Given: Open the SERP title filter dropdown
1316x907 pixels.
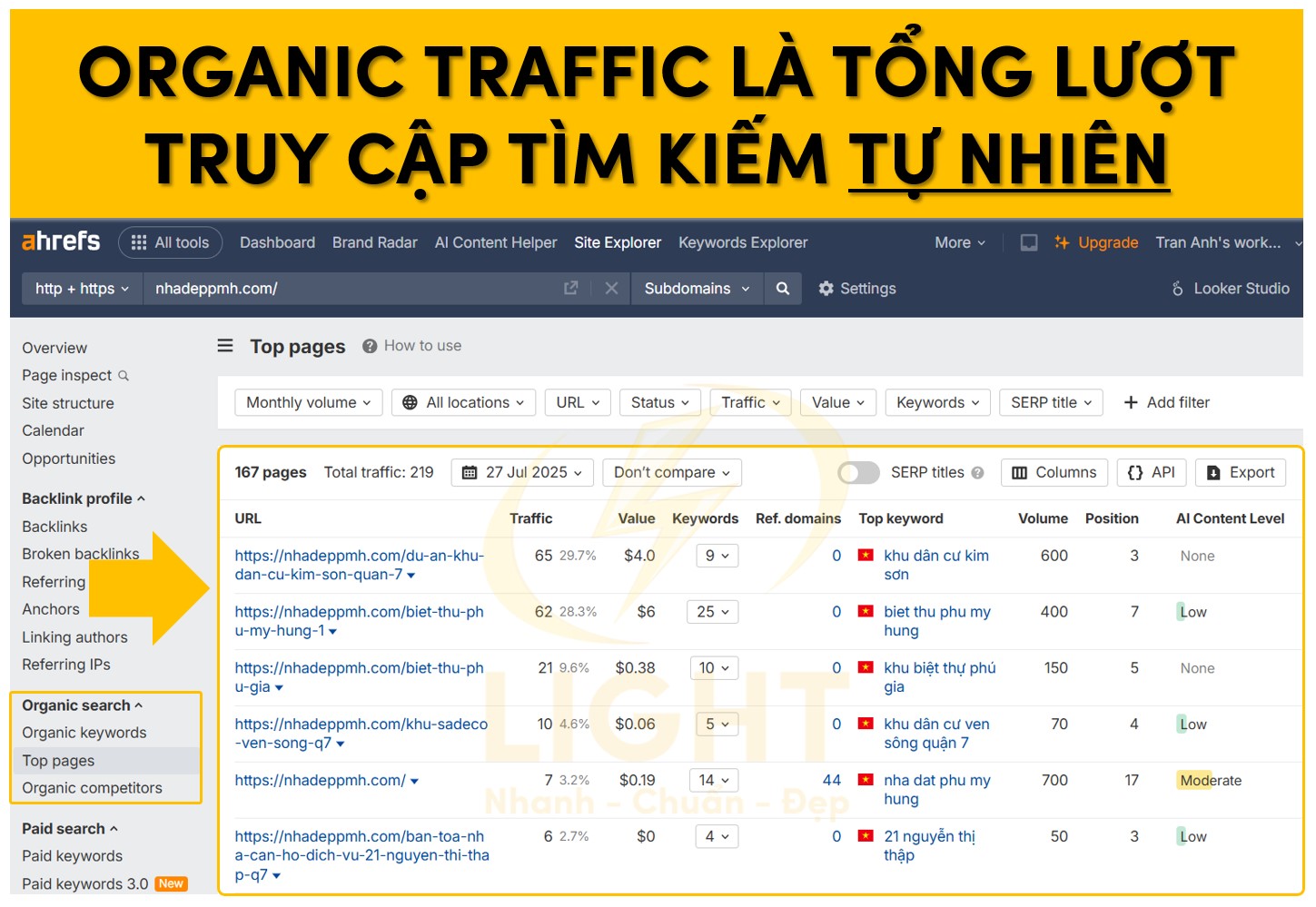Looking at the screenshot, I should point(1052,402).
